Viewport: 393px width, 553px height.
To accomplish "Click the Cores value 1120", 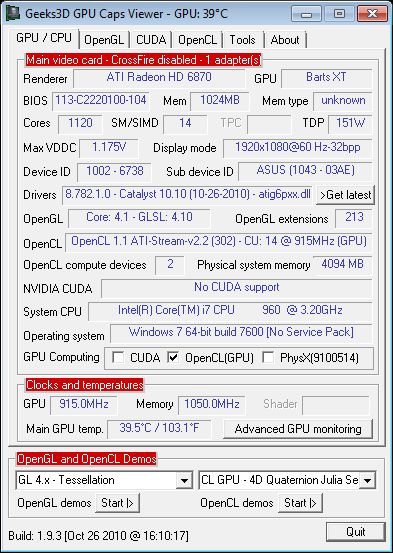I will tap(80, 123).
